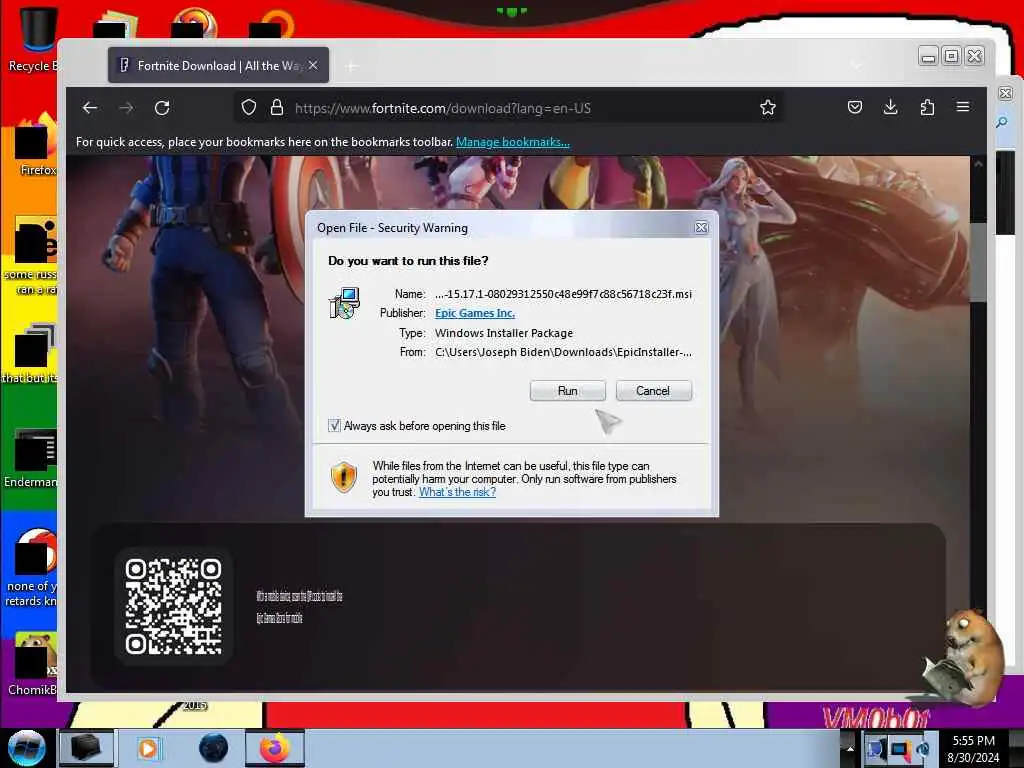The height and width of the screenshot is (768, 1024).
Task: Open the Epic Games Inc. publisher link
Action: [475, 313]
